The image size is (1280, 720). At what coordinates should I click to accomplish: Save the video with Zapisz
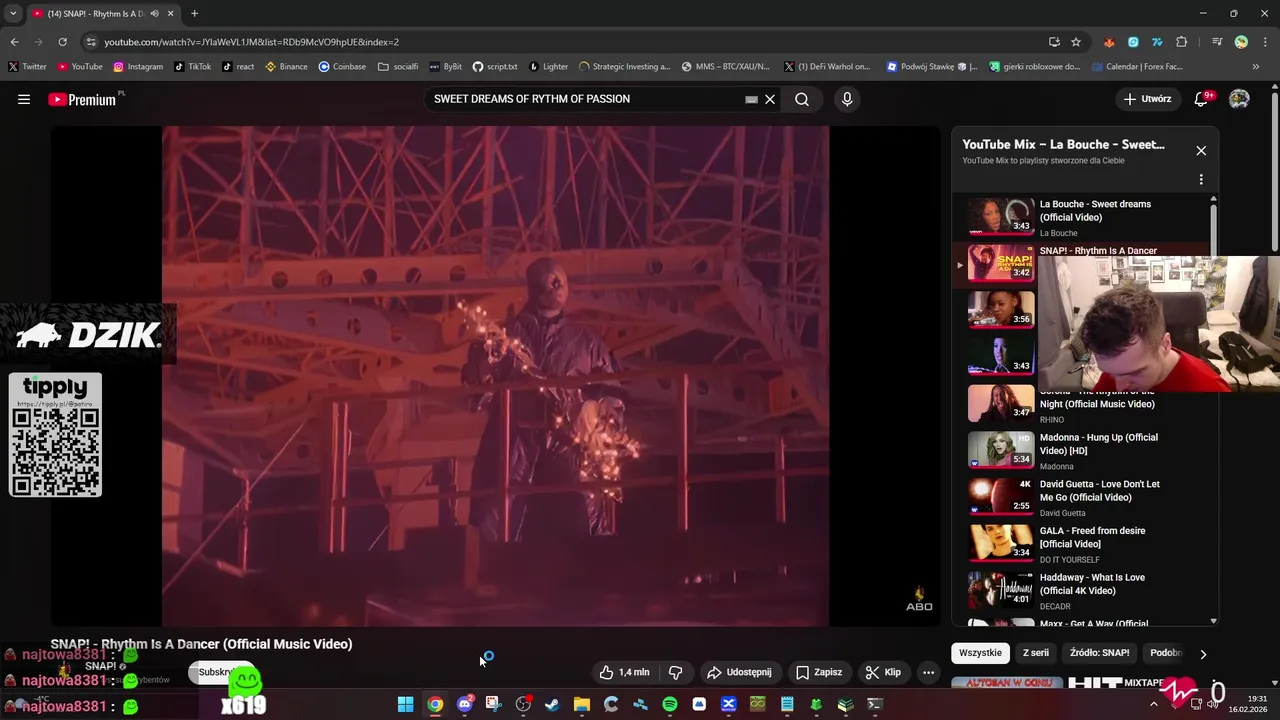click(819, 672)
